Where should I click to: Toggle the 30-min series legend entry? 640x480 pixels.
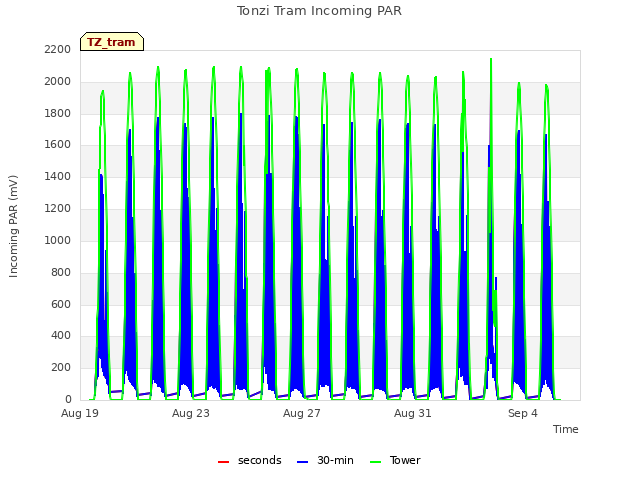pyautogui.click(x=325, y=460)
